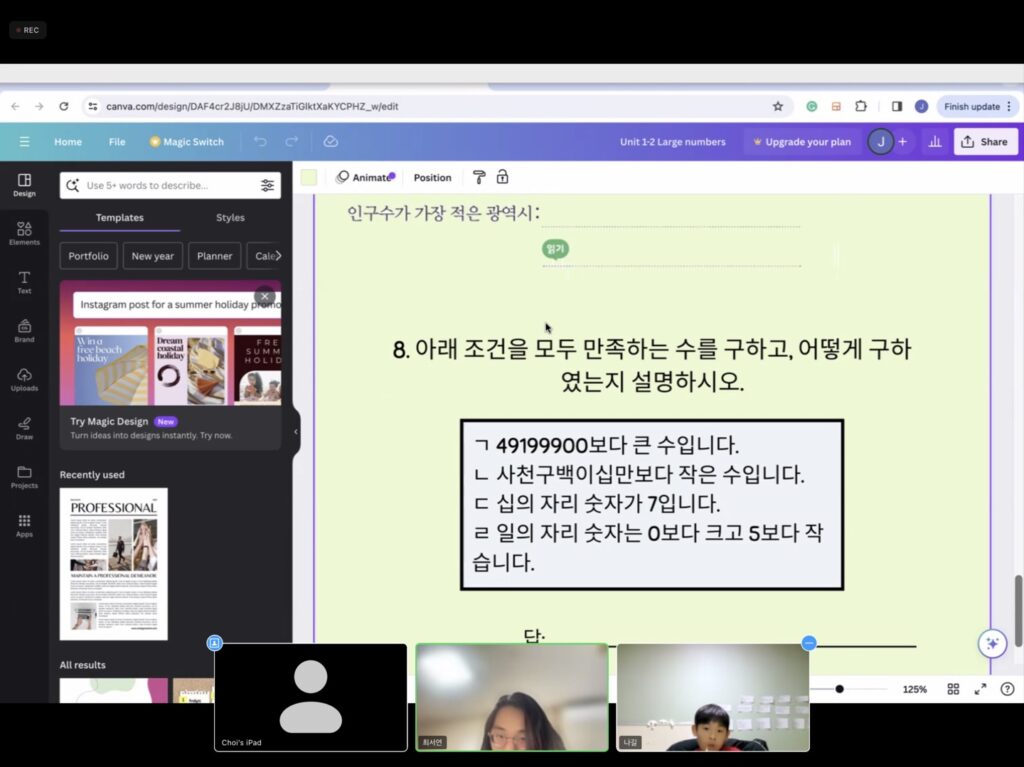Click Upgrade your plan

[802, 142]
